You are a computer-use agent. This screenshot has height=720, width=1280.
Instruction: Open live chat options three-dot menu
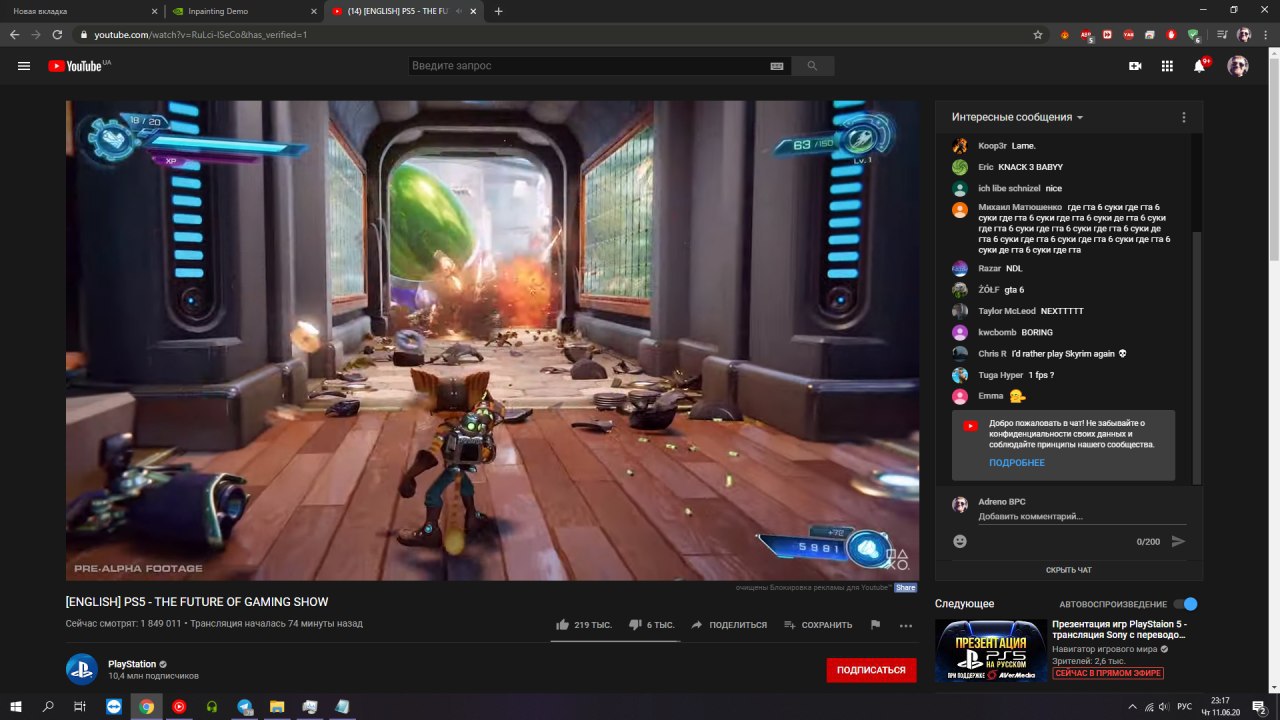tap(1184, 117)
